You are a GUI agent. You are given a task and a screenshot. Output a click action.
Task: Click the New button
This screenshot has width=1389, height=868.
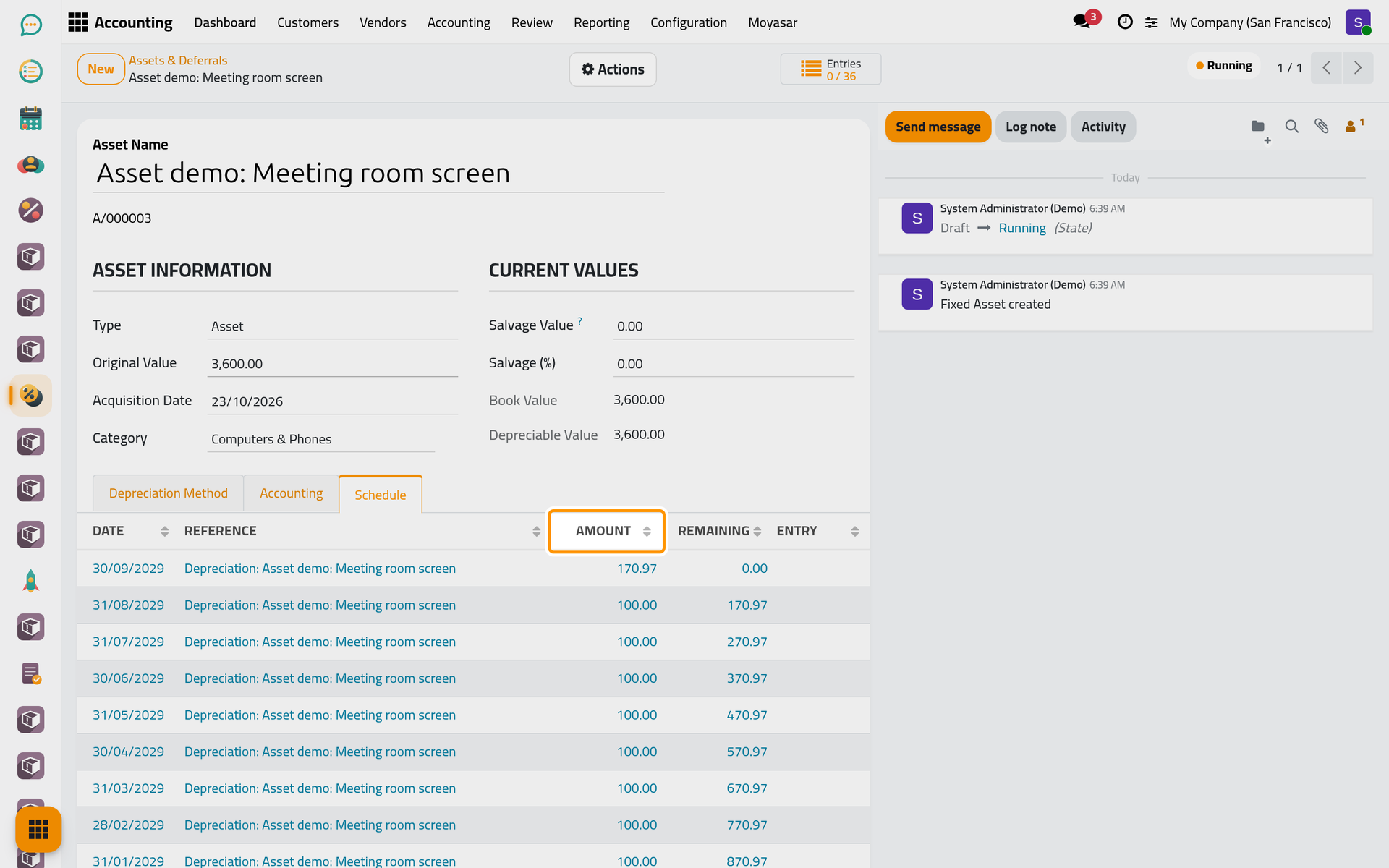(x=101, y=69)
